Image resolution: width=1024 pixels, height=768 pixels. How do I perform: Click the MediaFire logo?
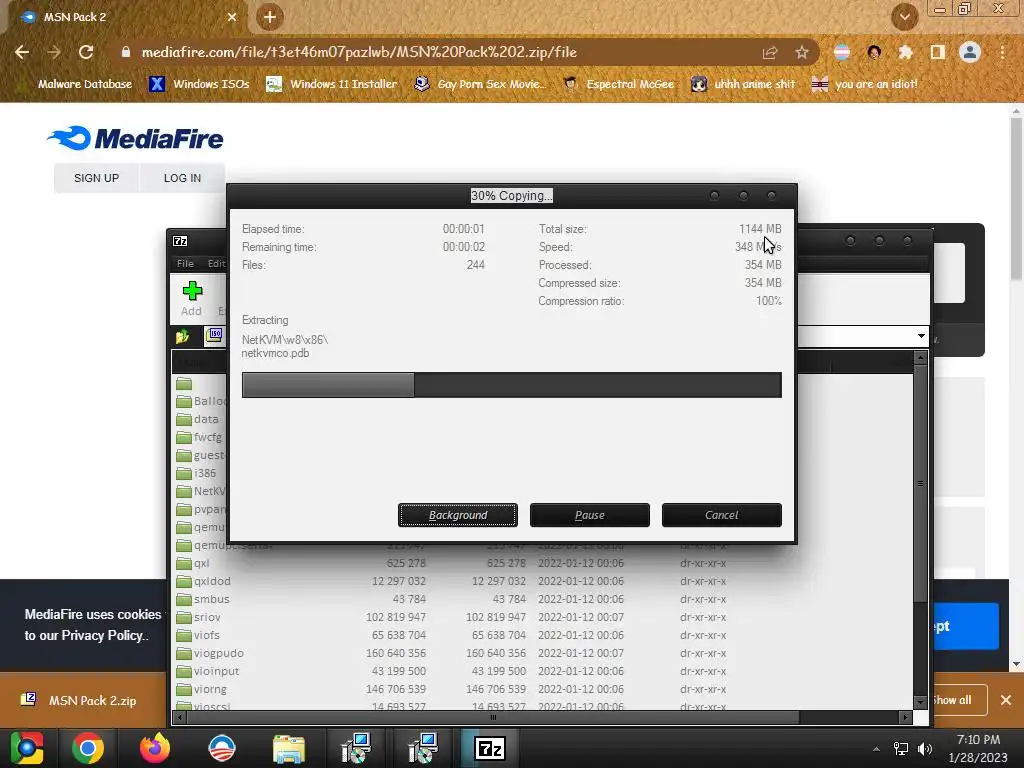coord(135,138)
